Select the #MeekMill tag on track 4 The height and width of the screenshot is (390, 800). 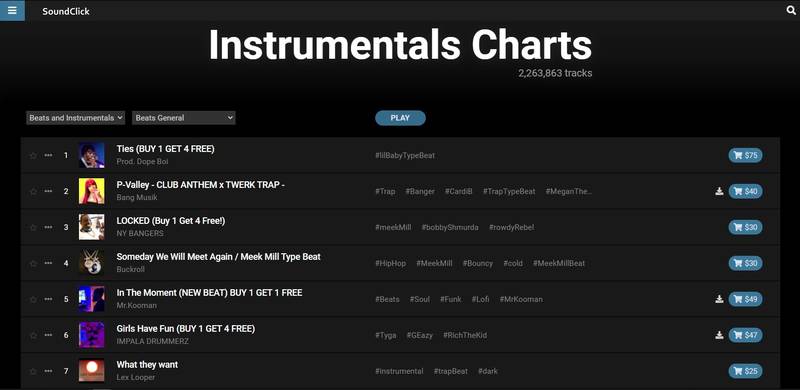pos(434,263)
